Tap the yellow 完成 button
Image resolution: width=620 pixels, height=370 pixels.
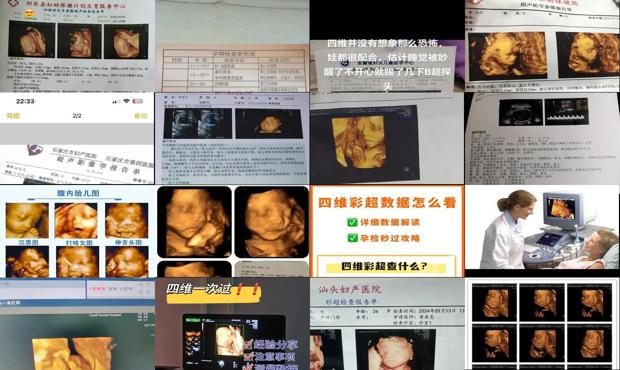click(13, 116)
